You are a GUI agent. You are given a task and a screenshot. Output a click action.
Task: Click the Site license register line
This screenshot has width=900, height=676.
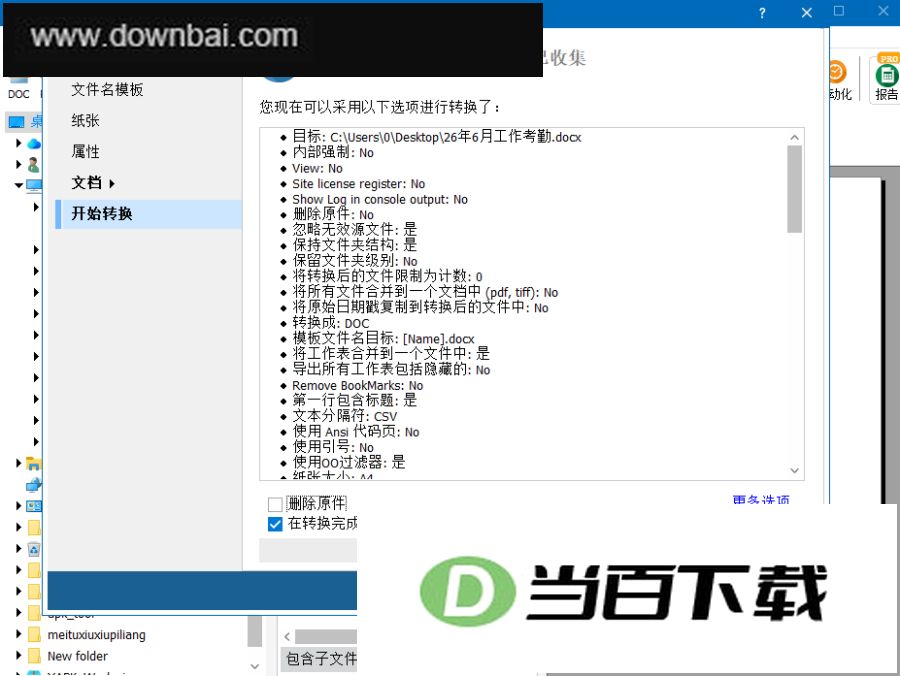358,184
